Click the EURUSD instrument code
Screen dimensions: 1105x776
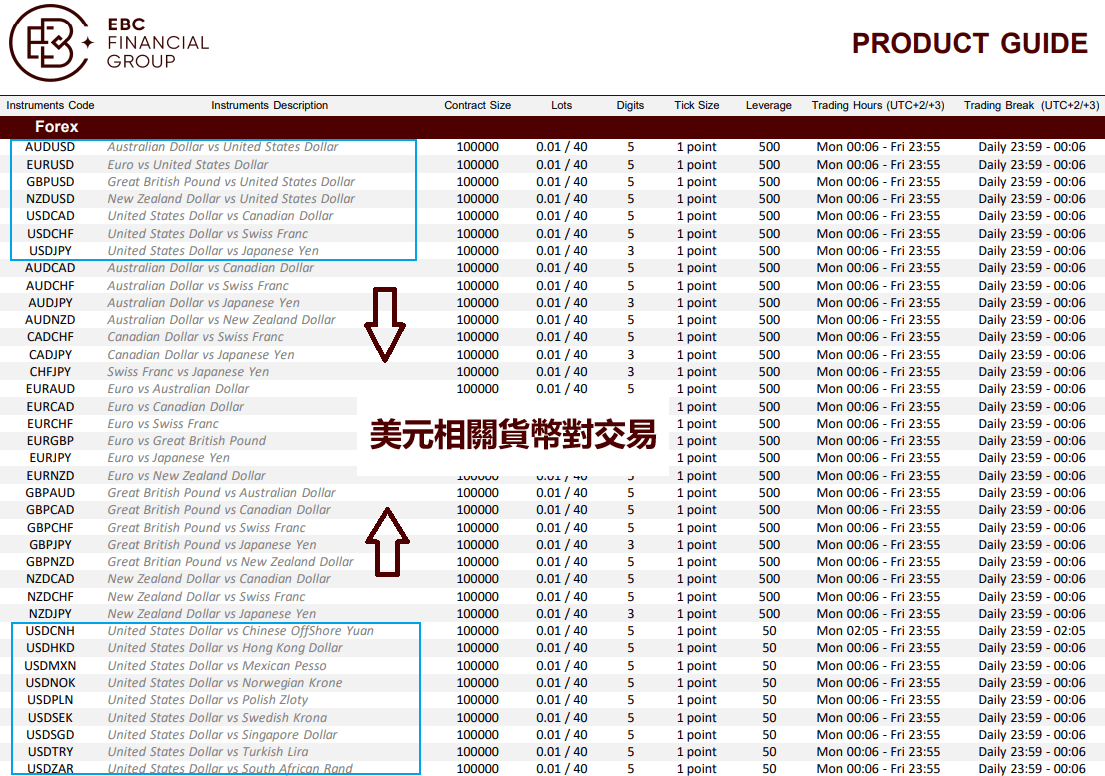50,164
